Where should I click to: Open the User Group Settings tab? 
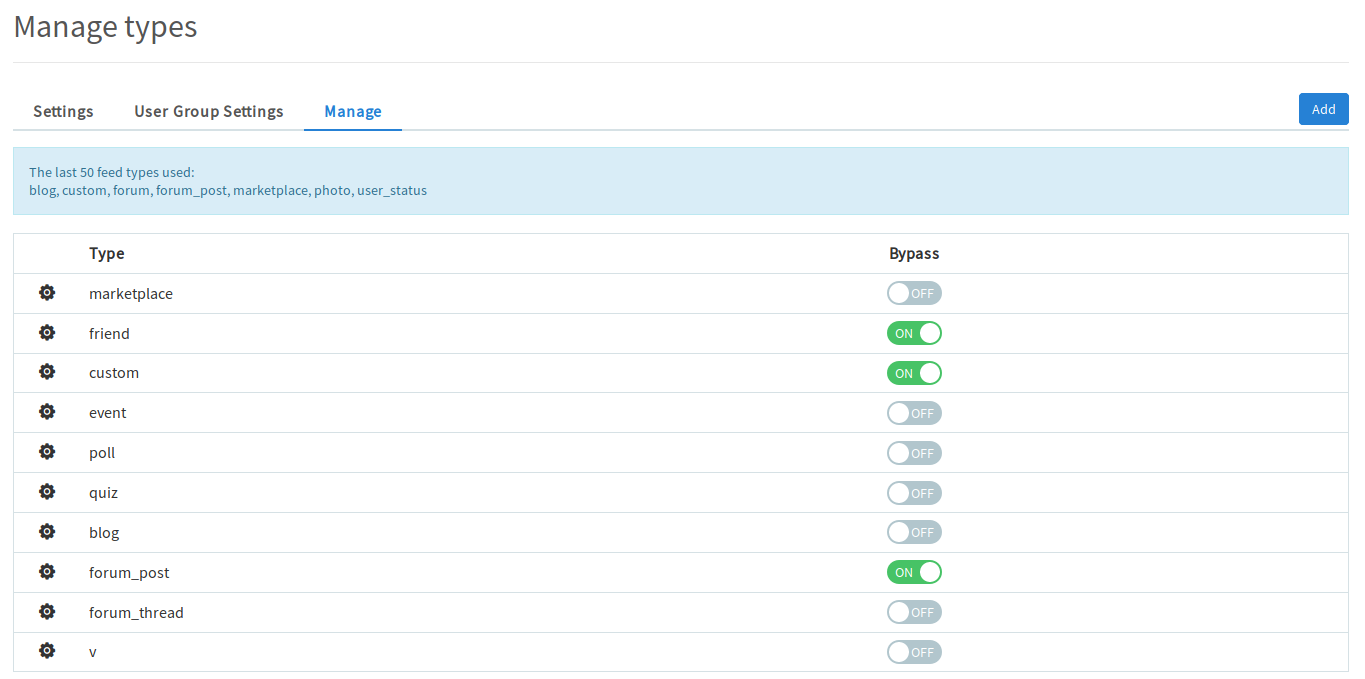pos(209,111)
